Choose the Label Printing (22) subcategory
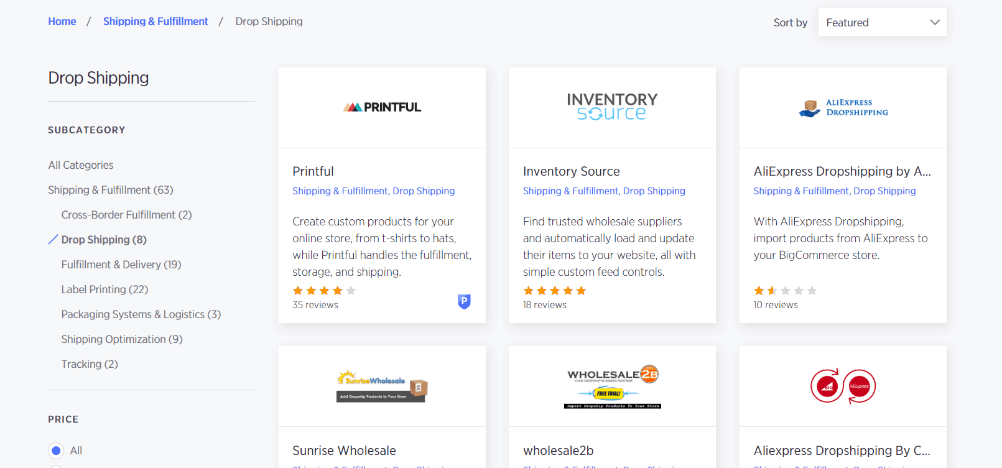1002x468 pixels. click(104, 290)
